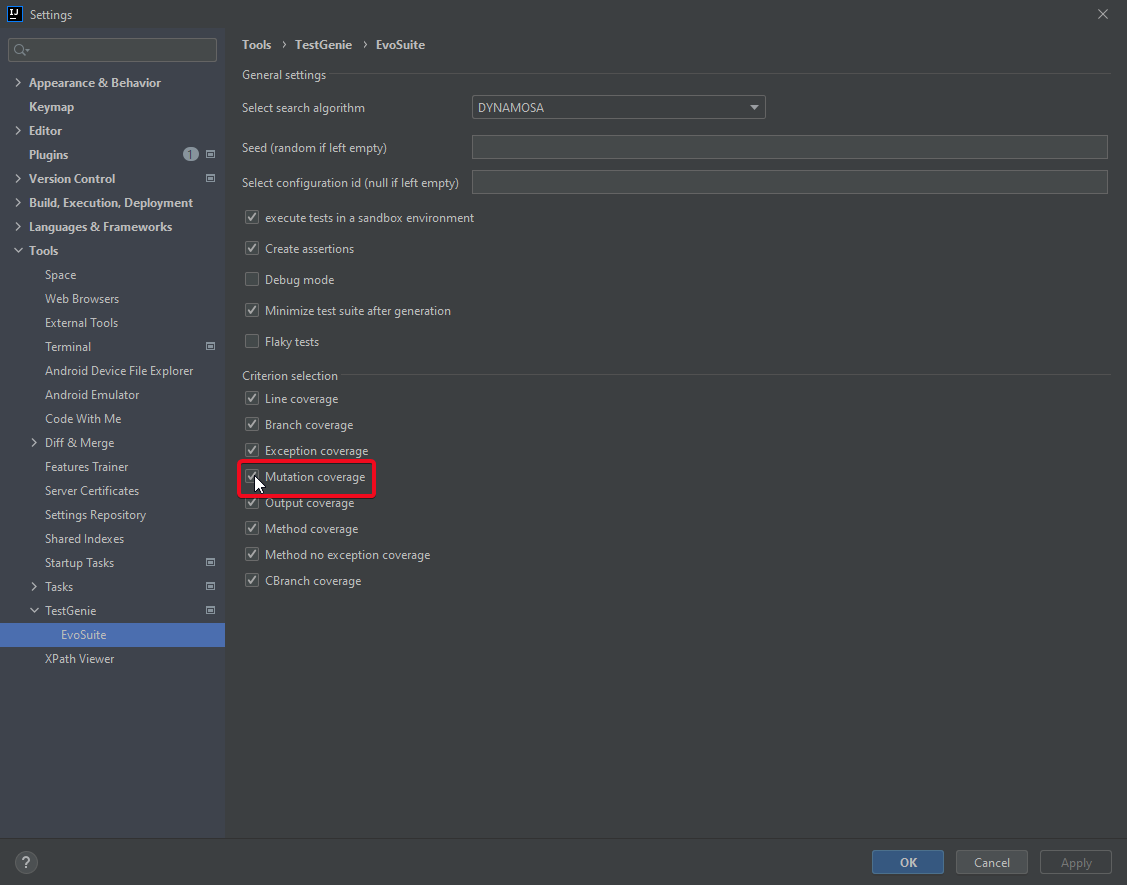This screenshot has height=885, width=1127.
Task: Click the project-level icon next to Version Control
Action: point(211,178)
